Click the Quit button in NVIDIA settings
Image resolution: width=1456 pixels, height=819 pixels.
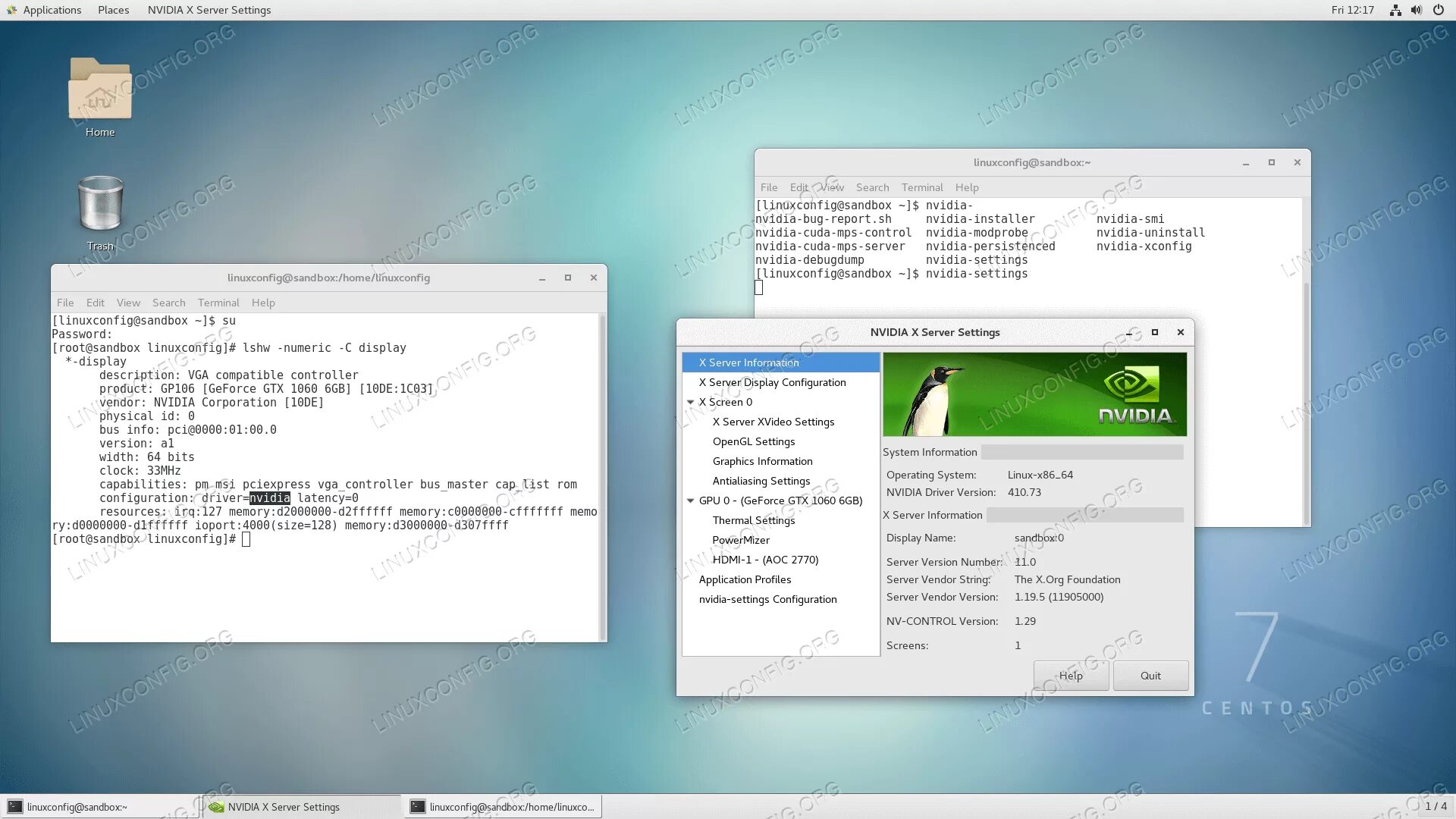pyautogui.click(x=1150, y=675)
